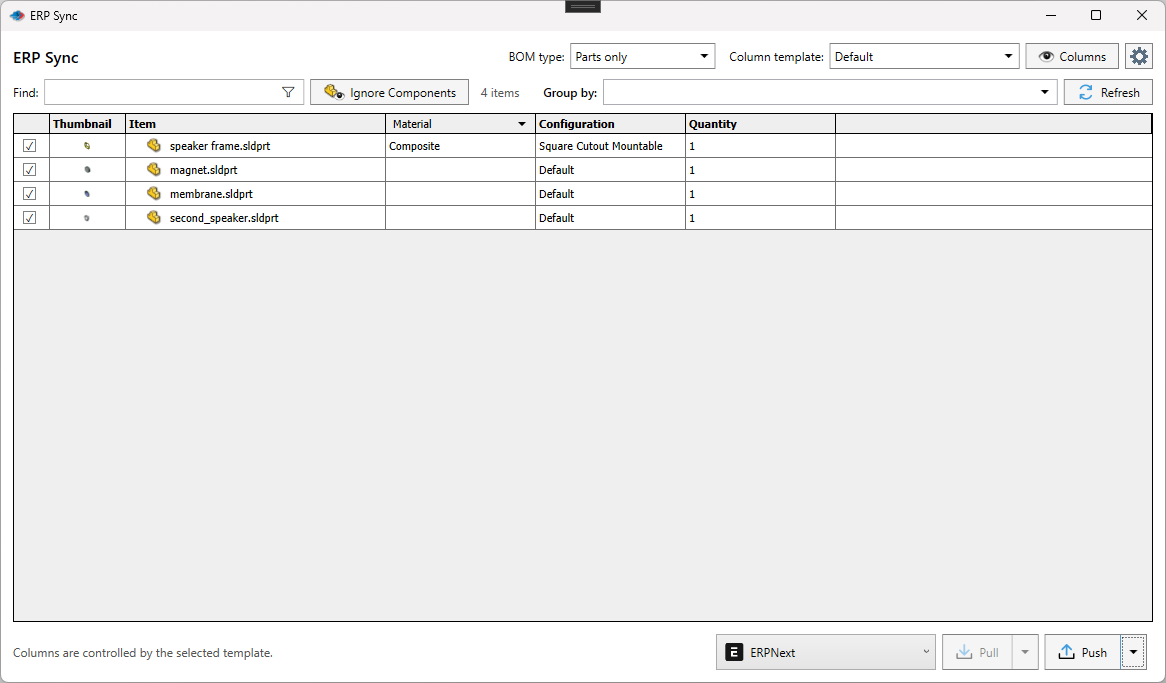This screenshot has height=683, width=1166.
Task: Click the Ignore Components button
Action: click(x=390, y=92)
